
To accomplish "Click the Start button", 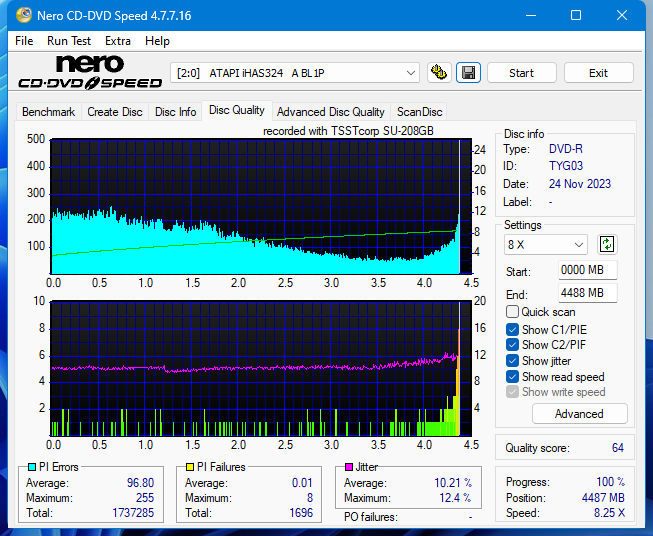I will (521, 73).
